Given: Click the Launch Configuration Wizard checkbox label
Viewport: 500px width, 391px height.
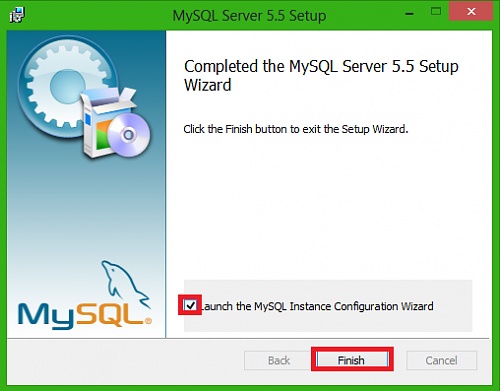Looking at the screenshot, I should coord(317,306).
